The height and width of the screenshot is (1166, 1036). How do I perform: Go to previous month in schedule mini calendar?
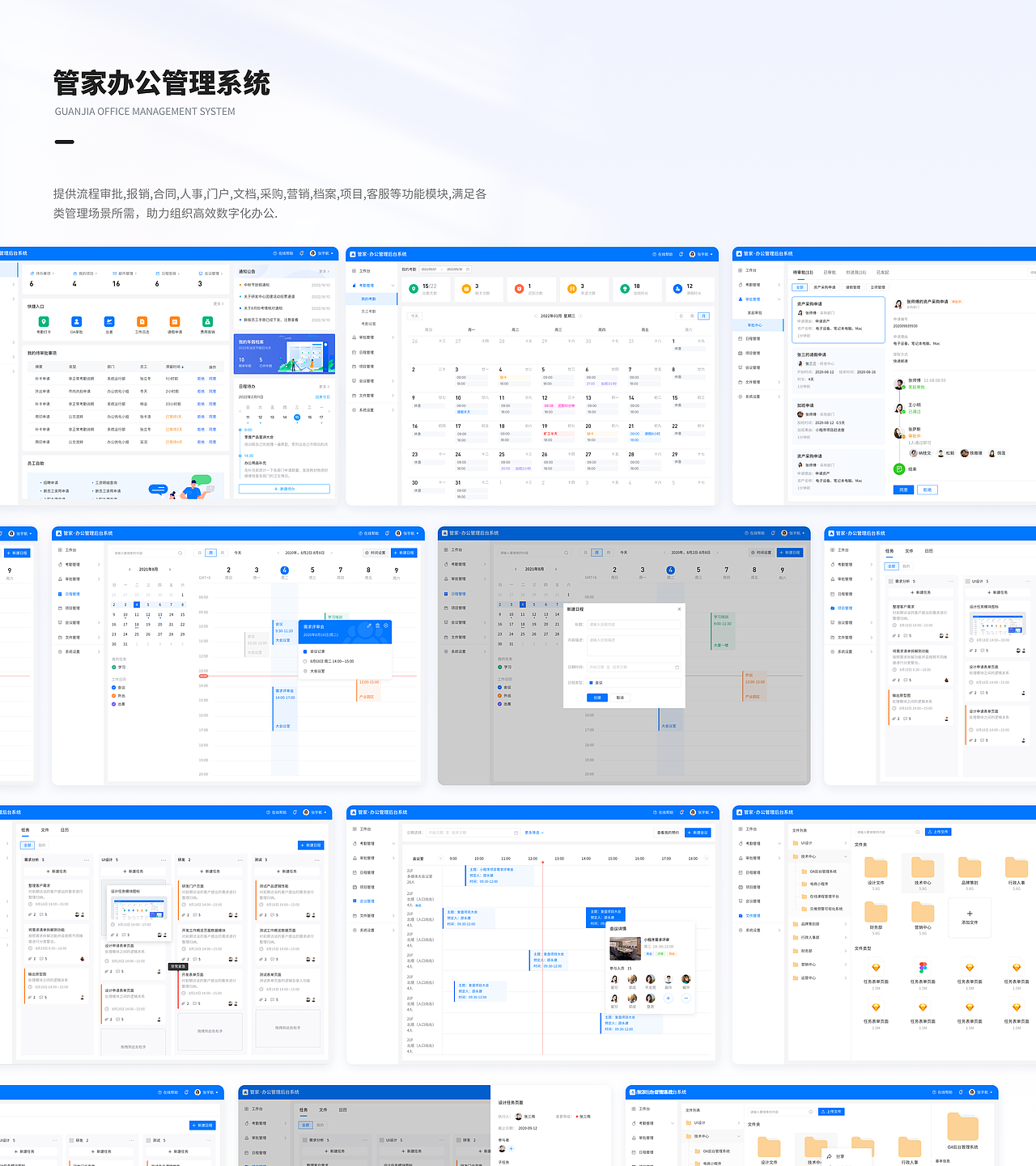130,569
